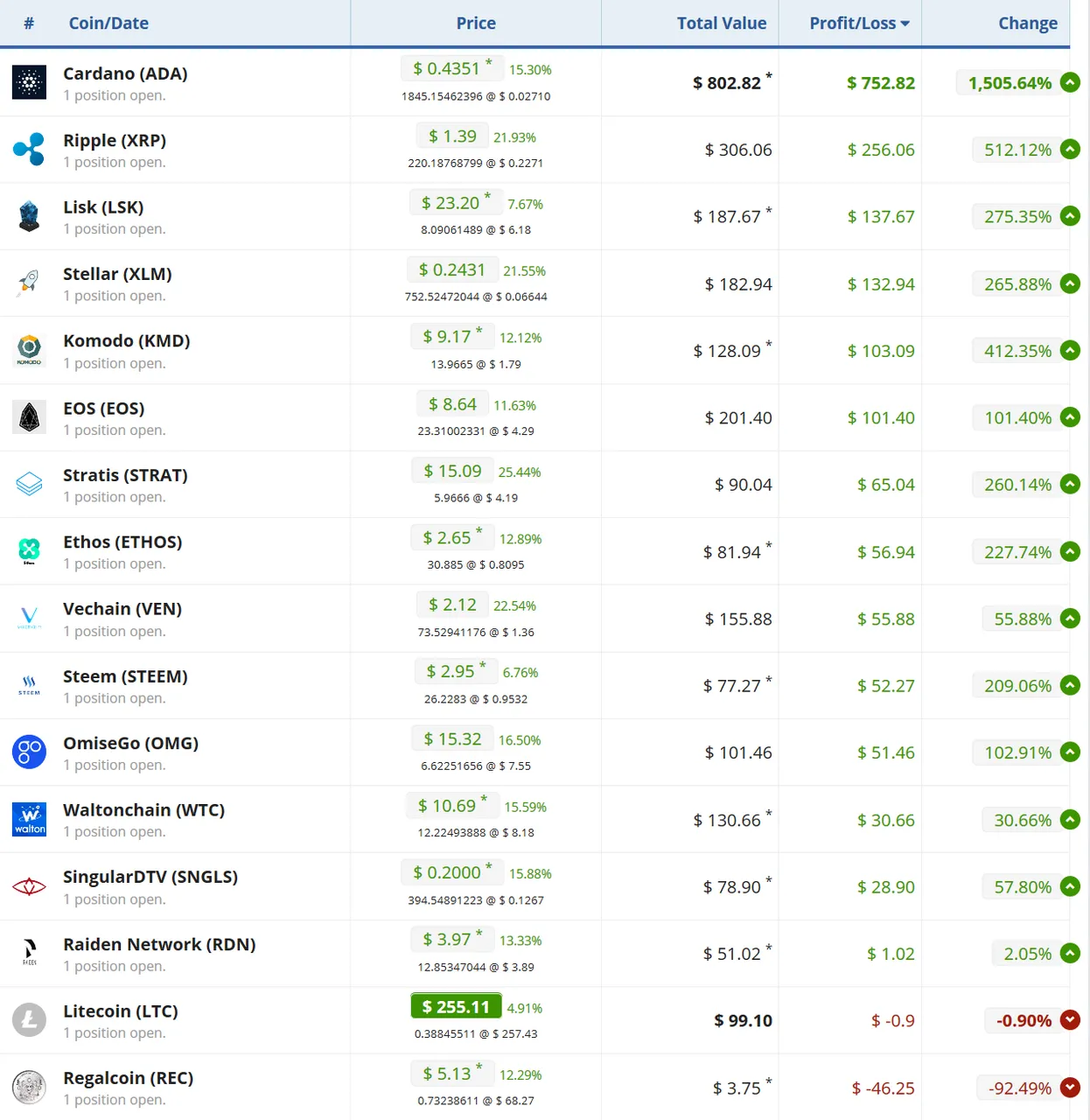
Task: Click the Cardano (ADA) coin logo
Action: 29,83
